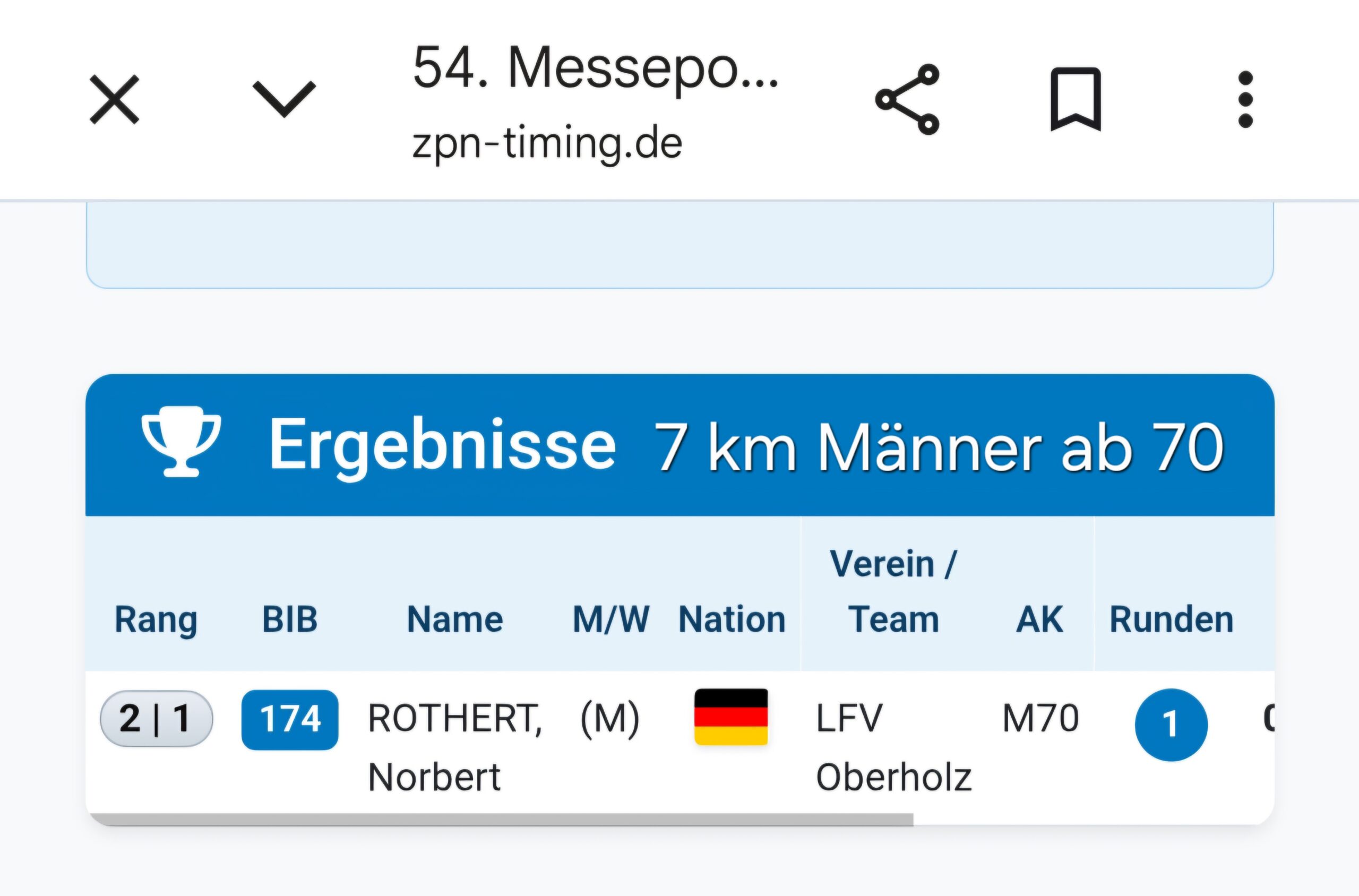Expand the page options chevron
1359x896 pixels.
(x=284, y=99)
